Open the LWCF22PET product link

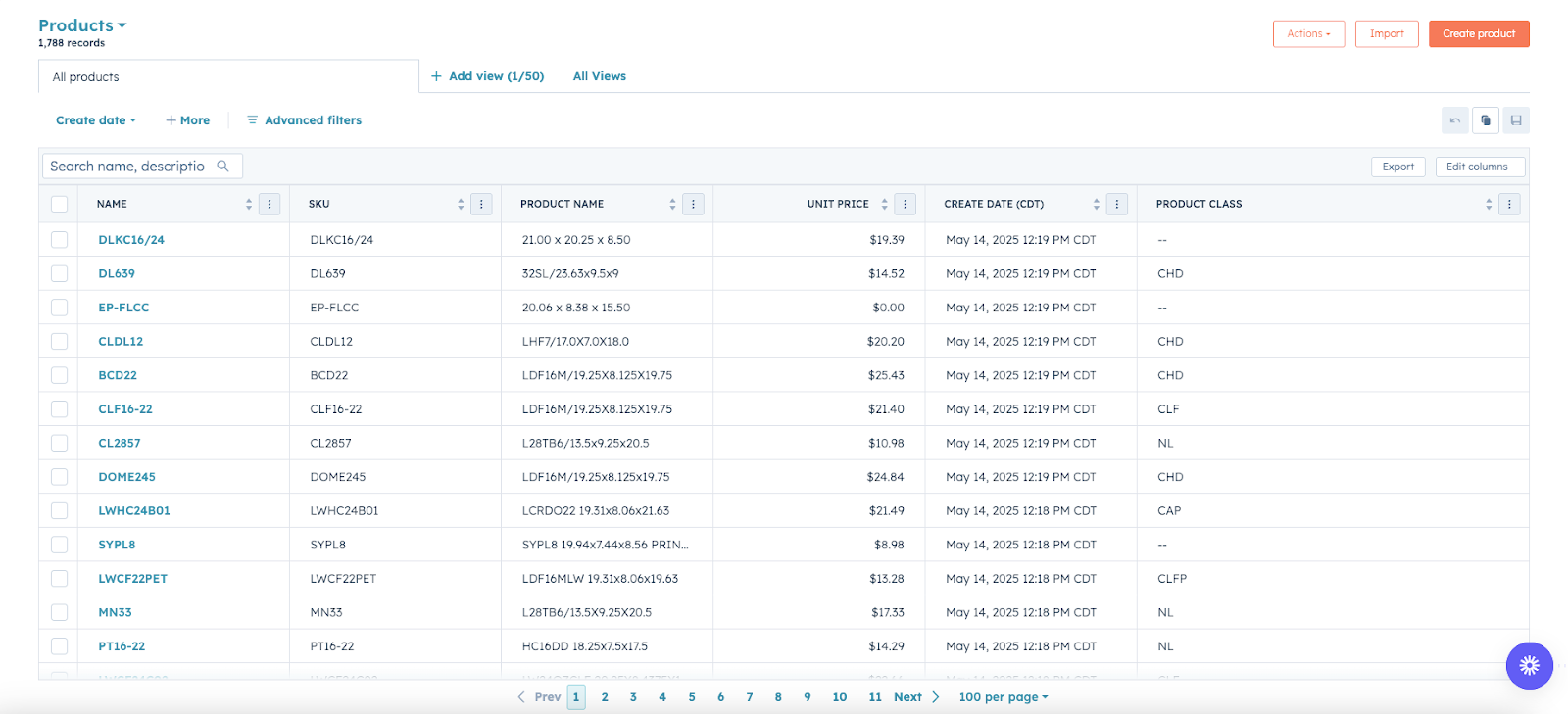132,579
